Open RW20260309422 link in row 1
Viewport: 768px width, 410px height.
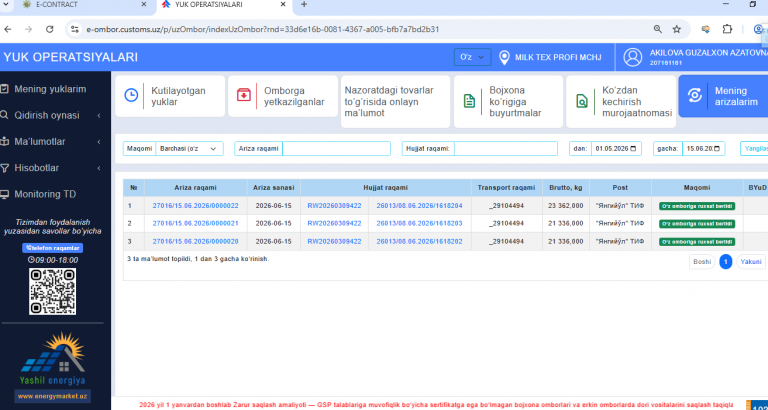pos(334,206)
